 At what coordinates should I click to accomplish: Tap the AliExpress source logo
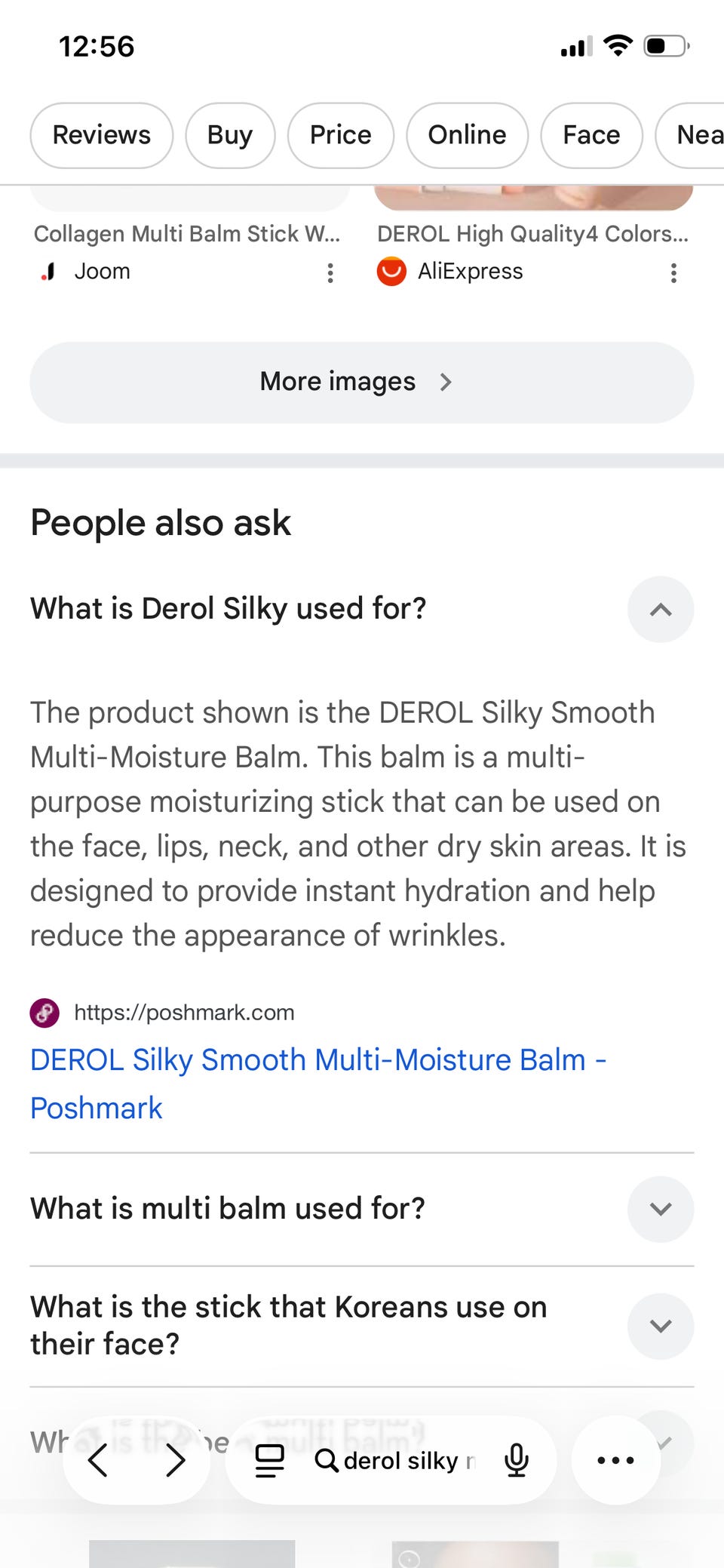click(391, 272)
